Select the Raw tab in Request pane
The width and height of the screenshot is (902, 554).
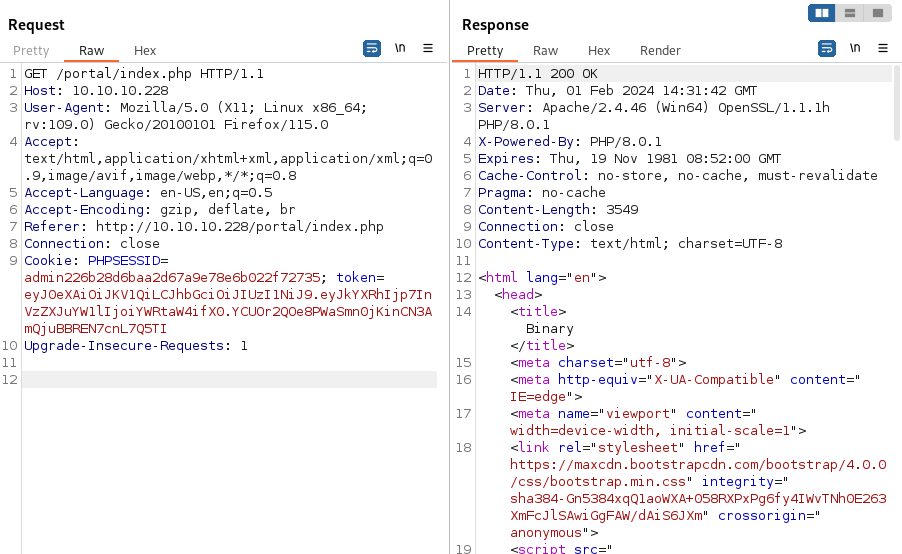click(91, 51)
